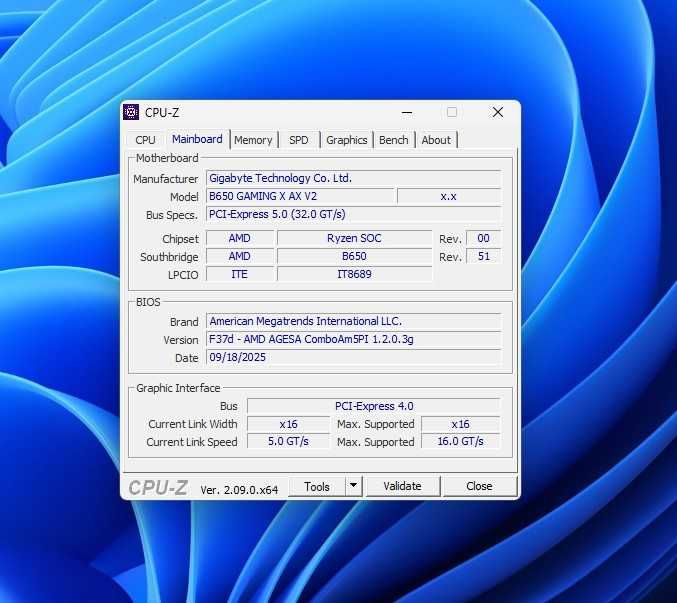Click the Ryzen SOC chipset field
This screenshot has width=677, height=603.
point(354,238)
